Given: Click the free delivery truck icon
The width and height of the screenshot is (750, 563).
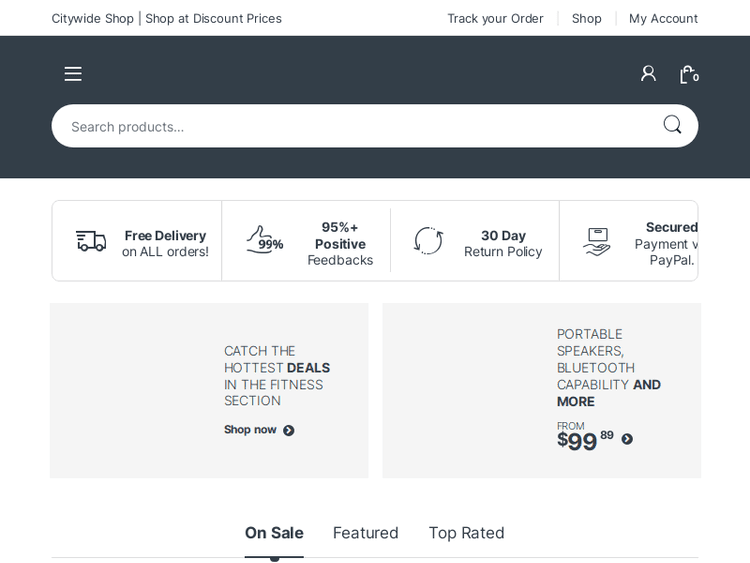Looking at the screenshot, I should [91, 241].
